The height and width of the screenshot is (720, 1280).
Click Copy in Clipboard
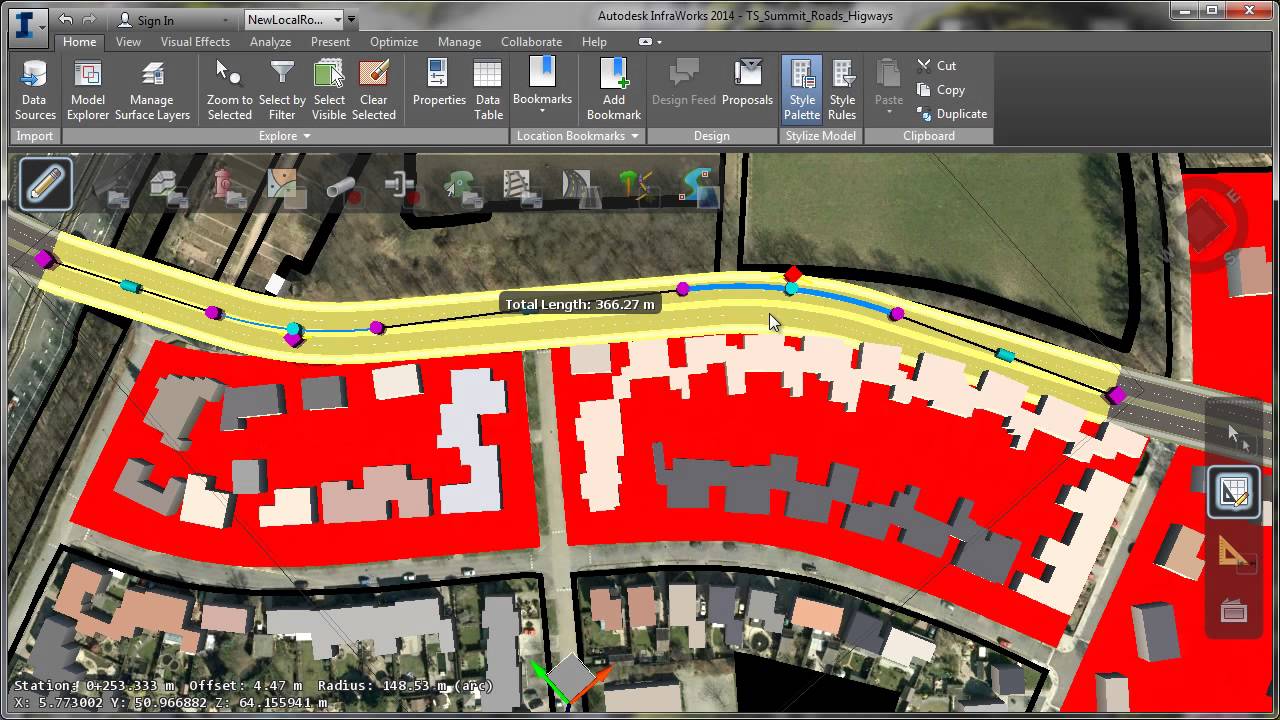(941, 90)
